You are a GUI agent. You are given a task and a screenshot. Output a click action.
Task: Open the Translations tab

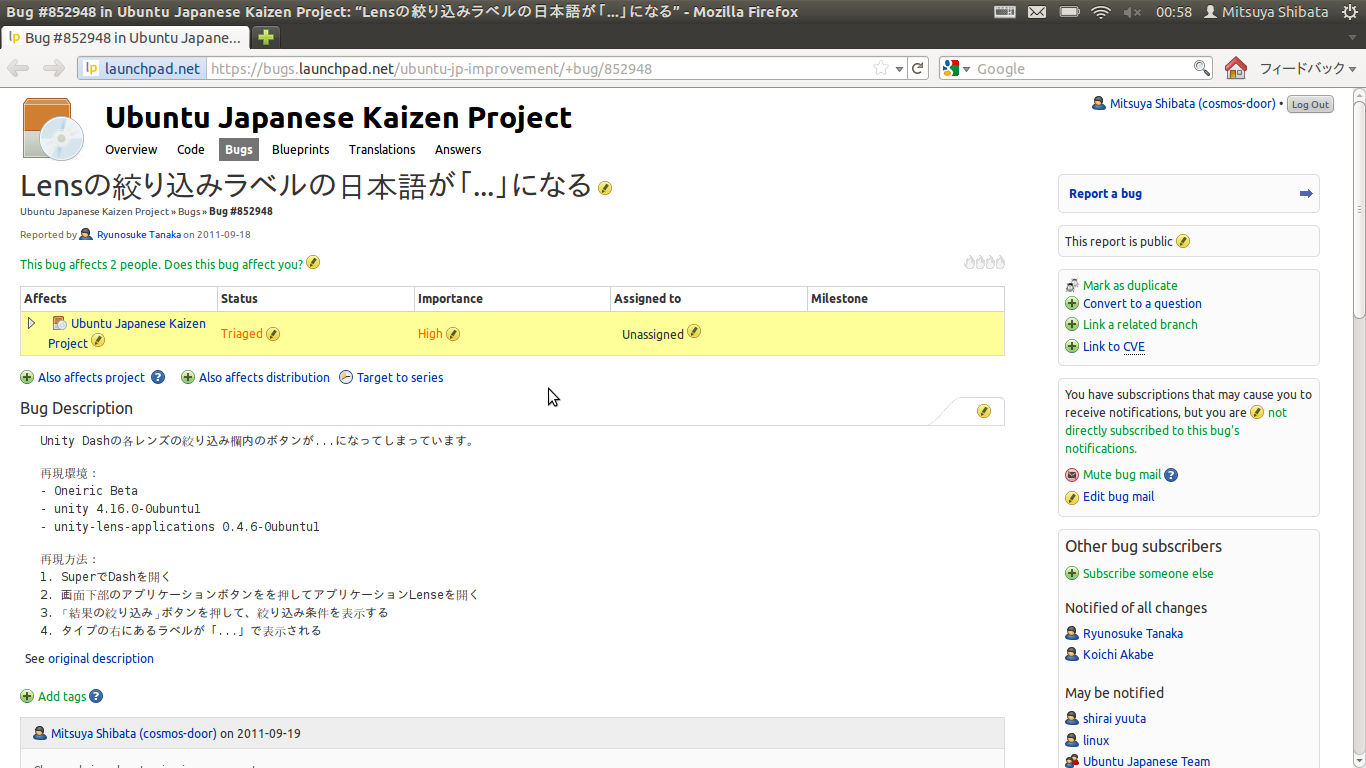[x=382, y=149]
